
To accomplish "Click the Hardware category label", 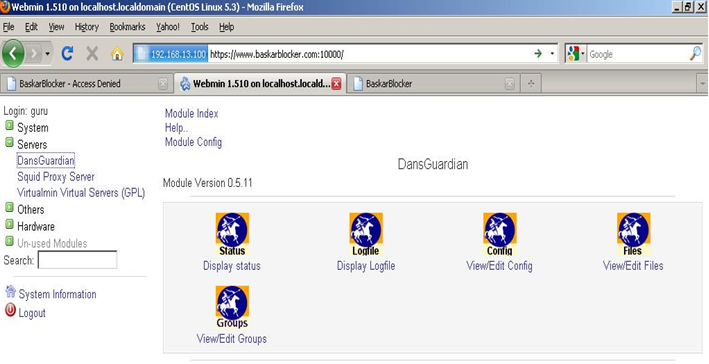I will (36, 227).
